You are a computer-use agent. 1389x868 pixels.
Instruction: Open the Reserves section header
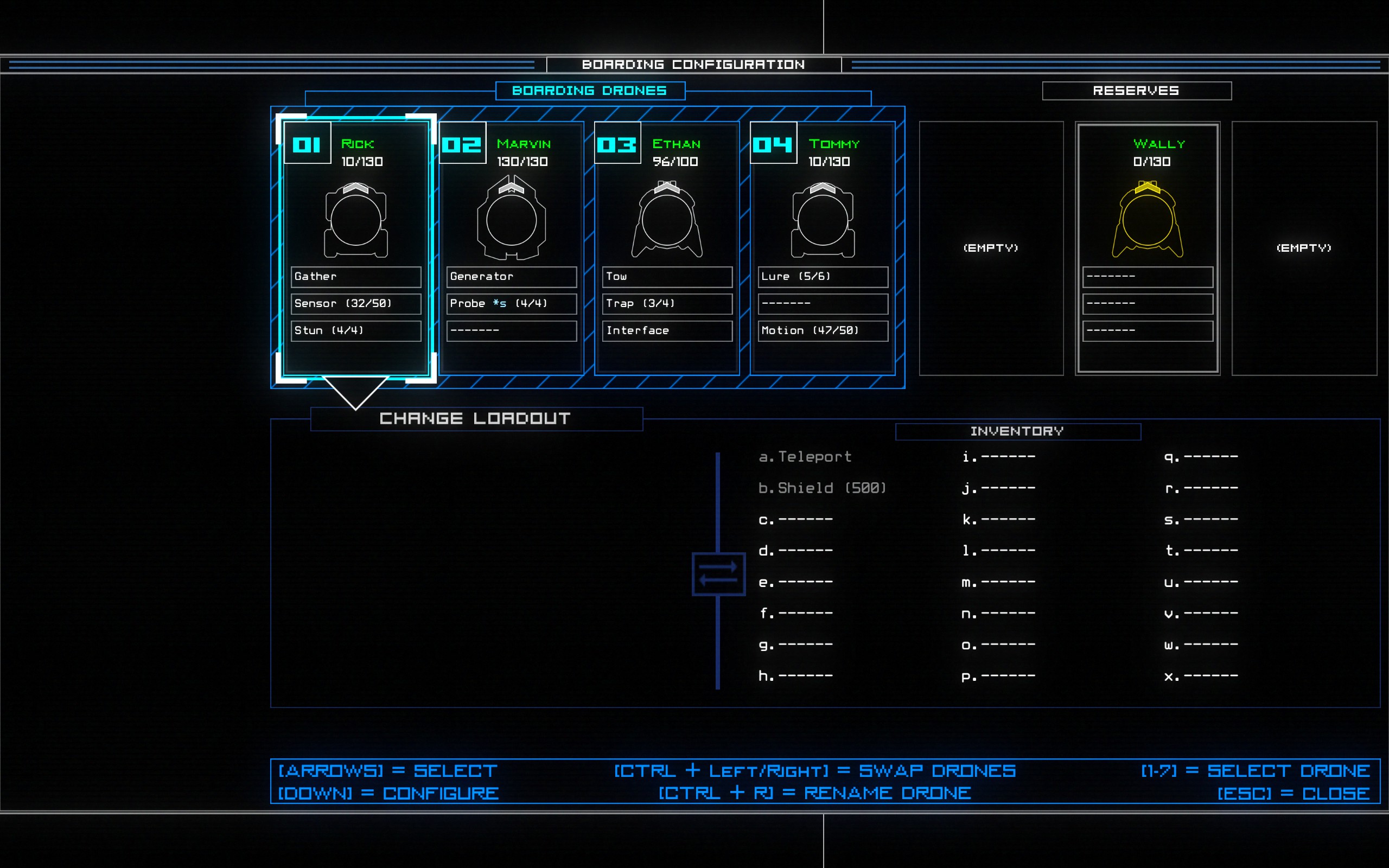point(1137,91)
